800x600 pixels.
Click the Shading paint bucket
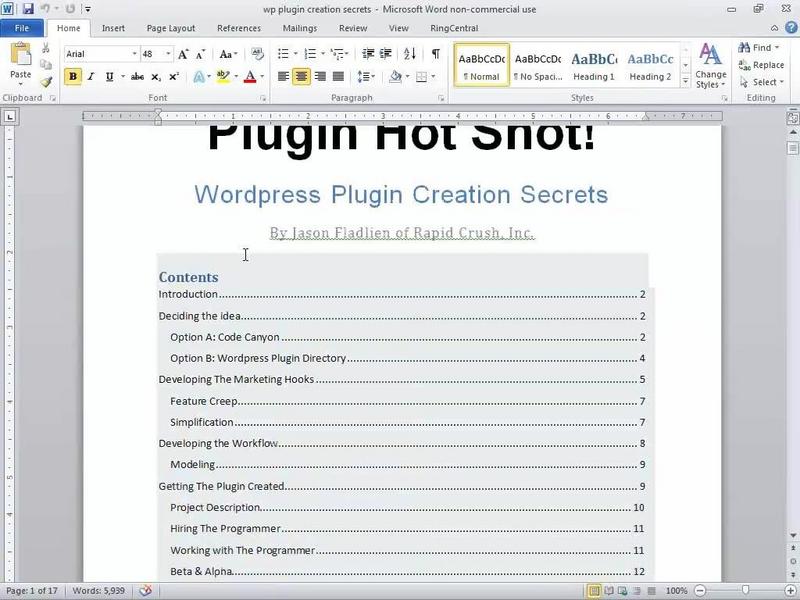(395, 77)
